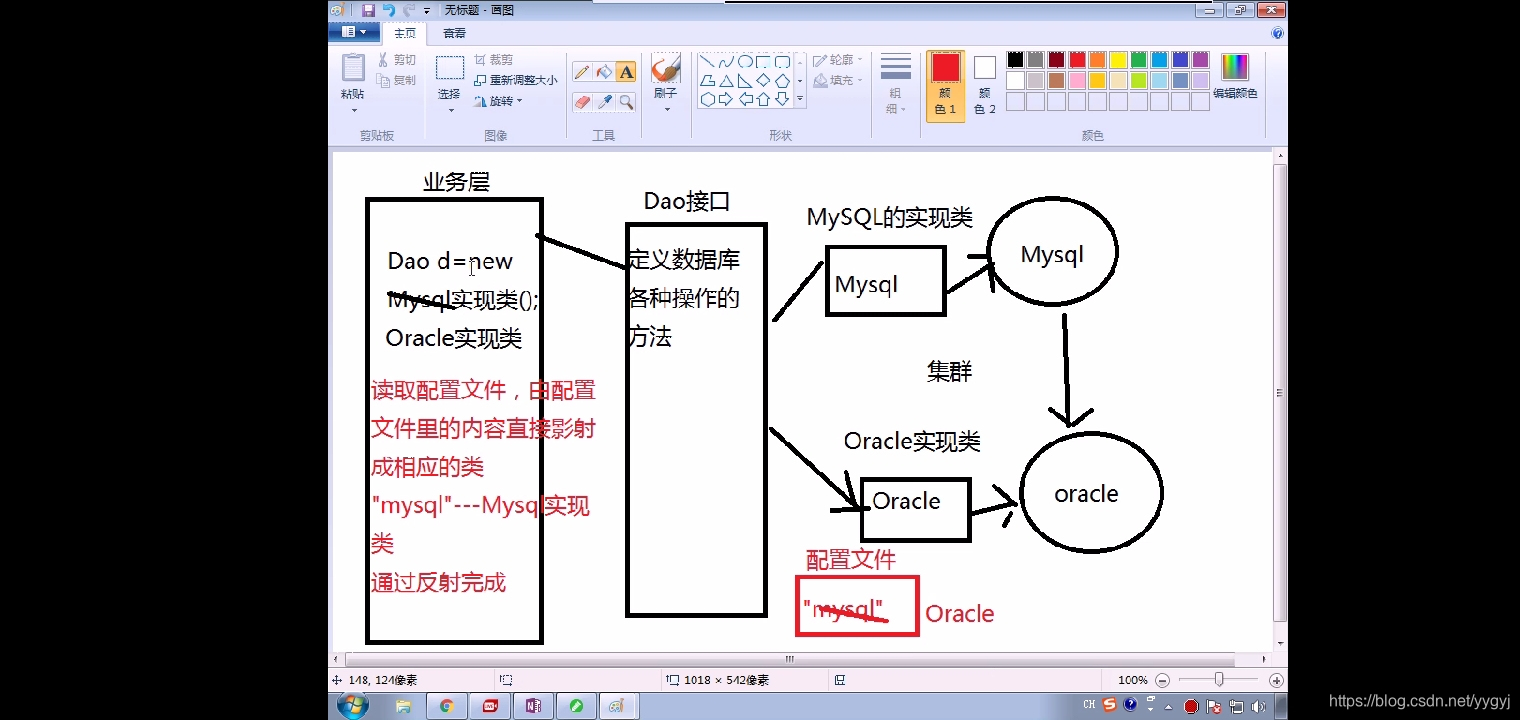Select the Magnifier tool
Screen dimensions: 1520x720
[626, 102]
